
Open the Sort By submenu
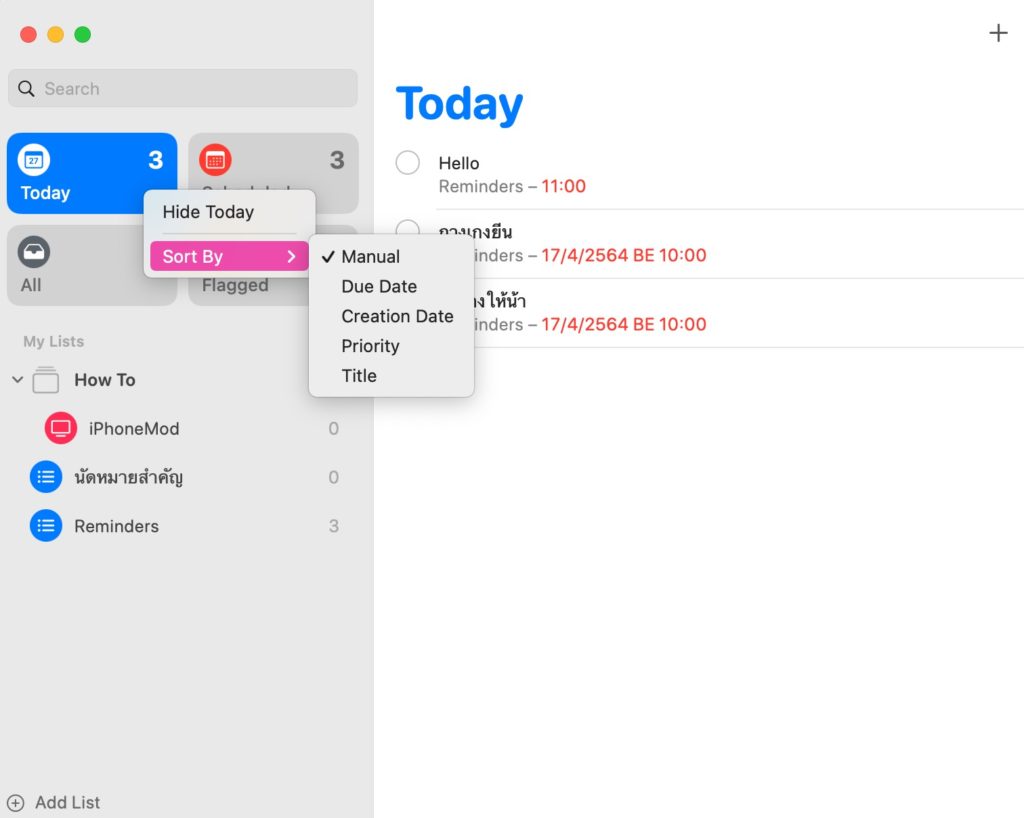229,257
